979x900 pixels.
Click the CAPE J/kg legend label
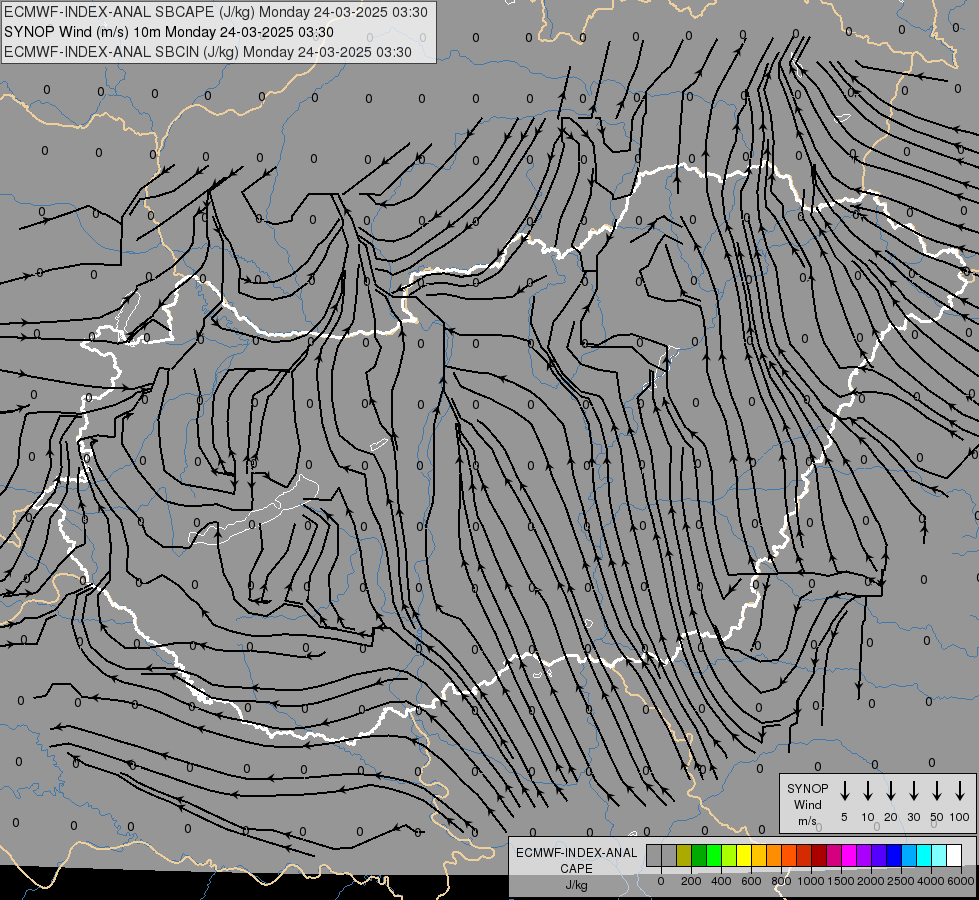click(576, 869)
